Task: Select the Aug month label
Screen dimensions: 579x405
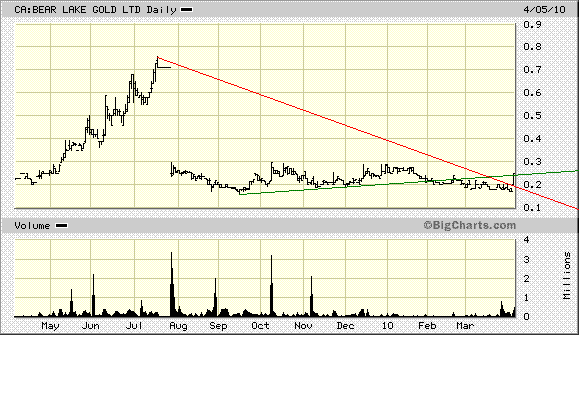Action: pos(178,326)
